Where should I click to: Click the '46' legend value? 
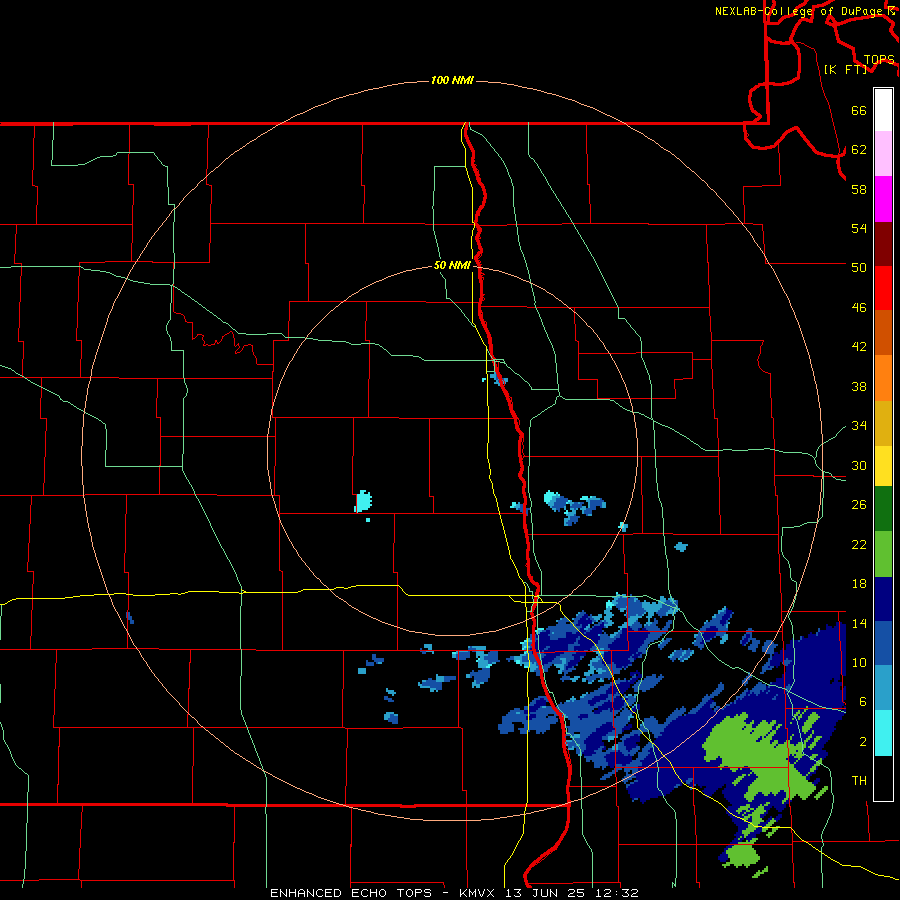pyautogui.click(x=859, y=308)
